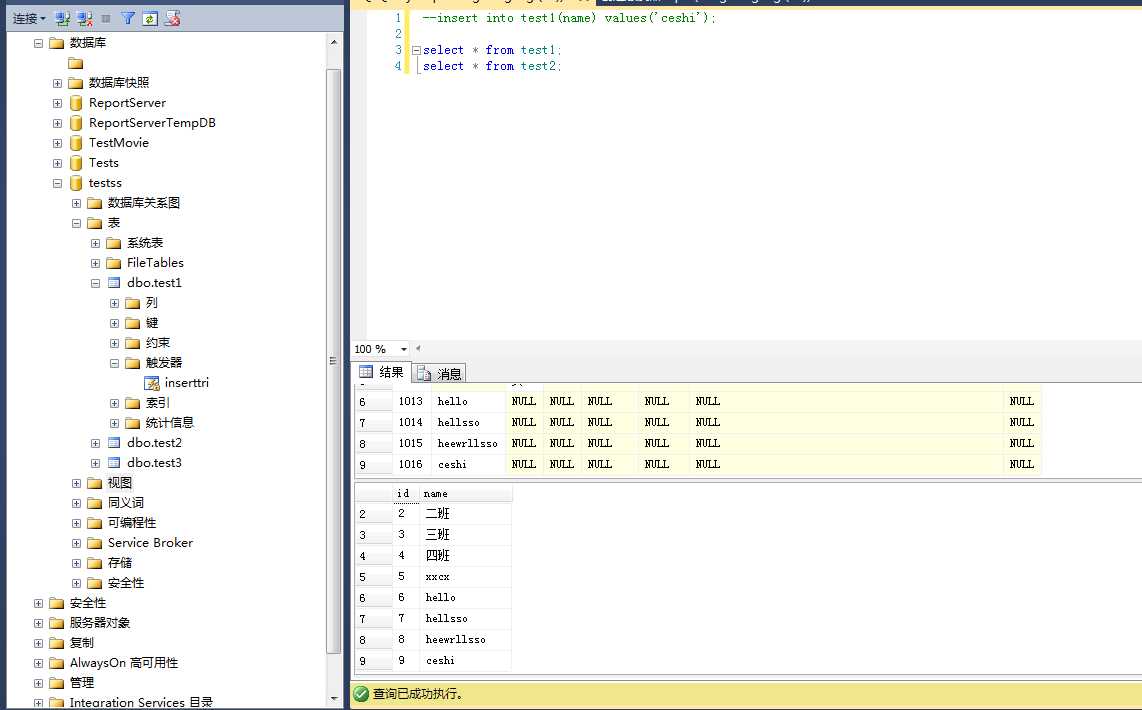Click the cell with id 1016

click(x=411, y=465)
